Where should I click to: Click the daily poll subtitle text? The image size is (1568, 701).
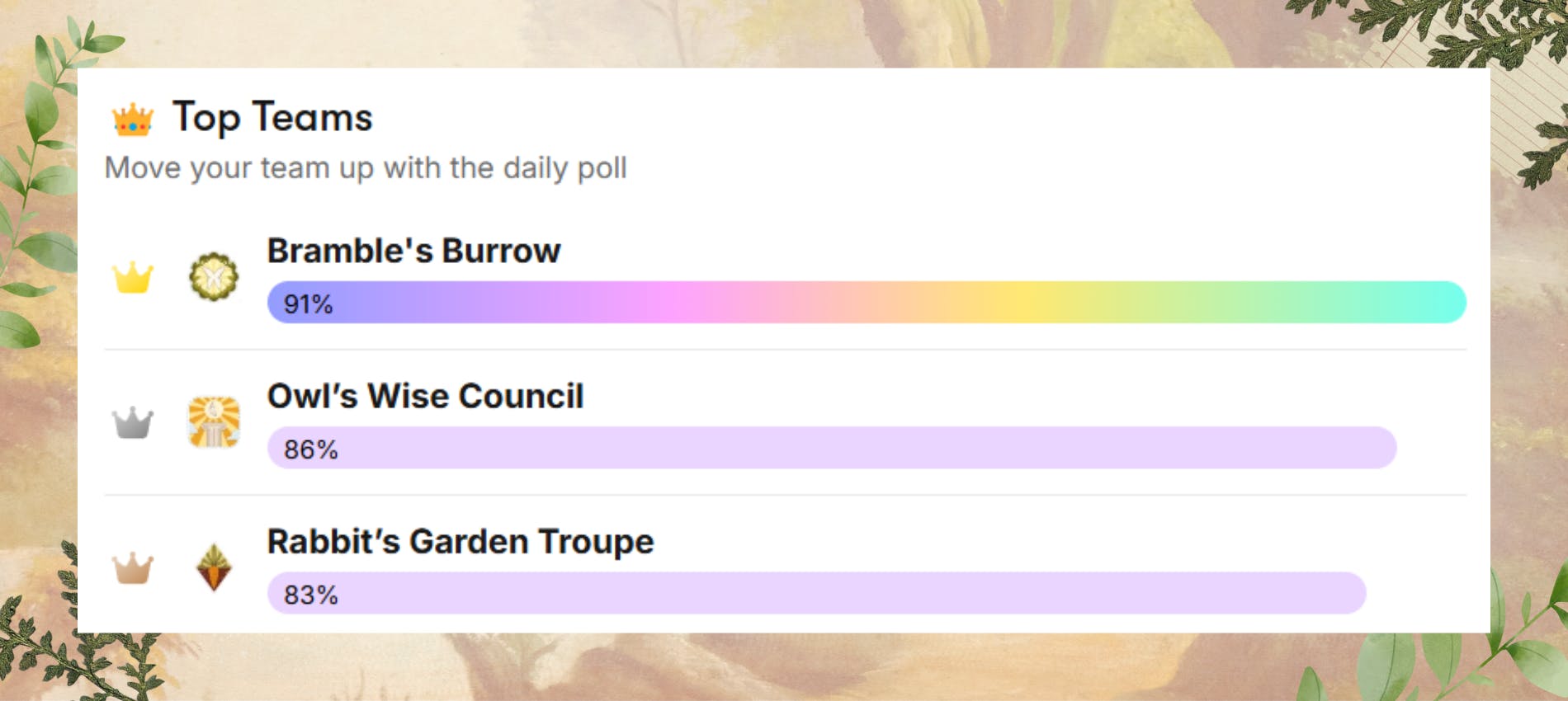click(366, 168)
